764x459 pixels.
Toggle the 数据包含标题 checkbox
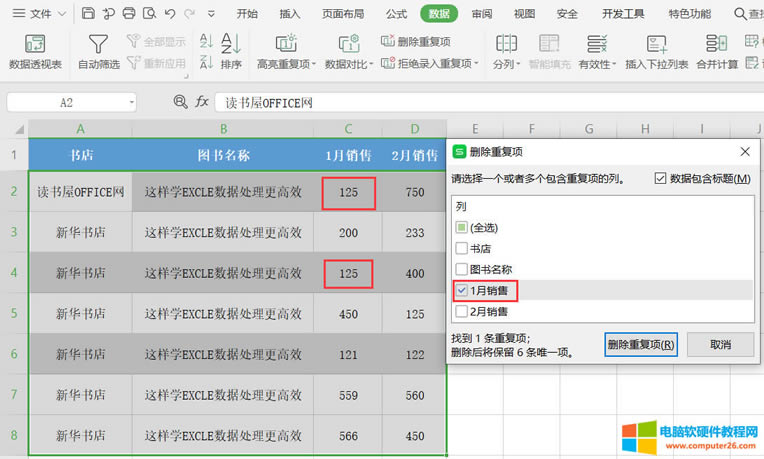click(659, 178)
